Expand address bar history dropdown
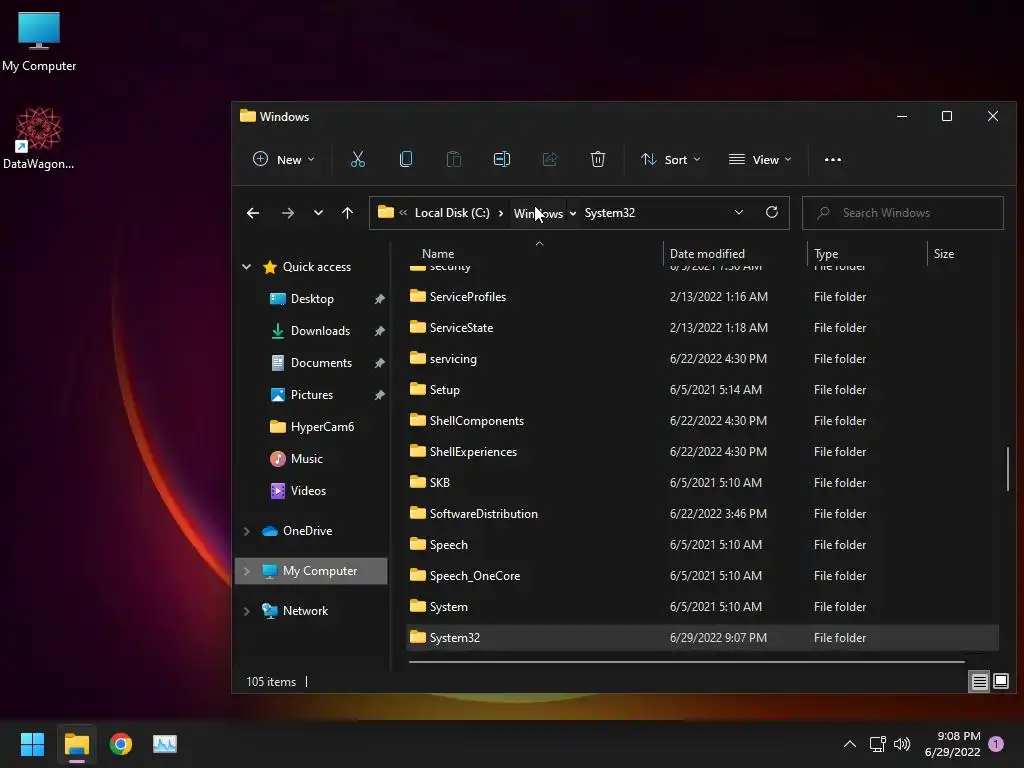Screen dimensions: 1024x768 739,212
